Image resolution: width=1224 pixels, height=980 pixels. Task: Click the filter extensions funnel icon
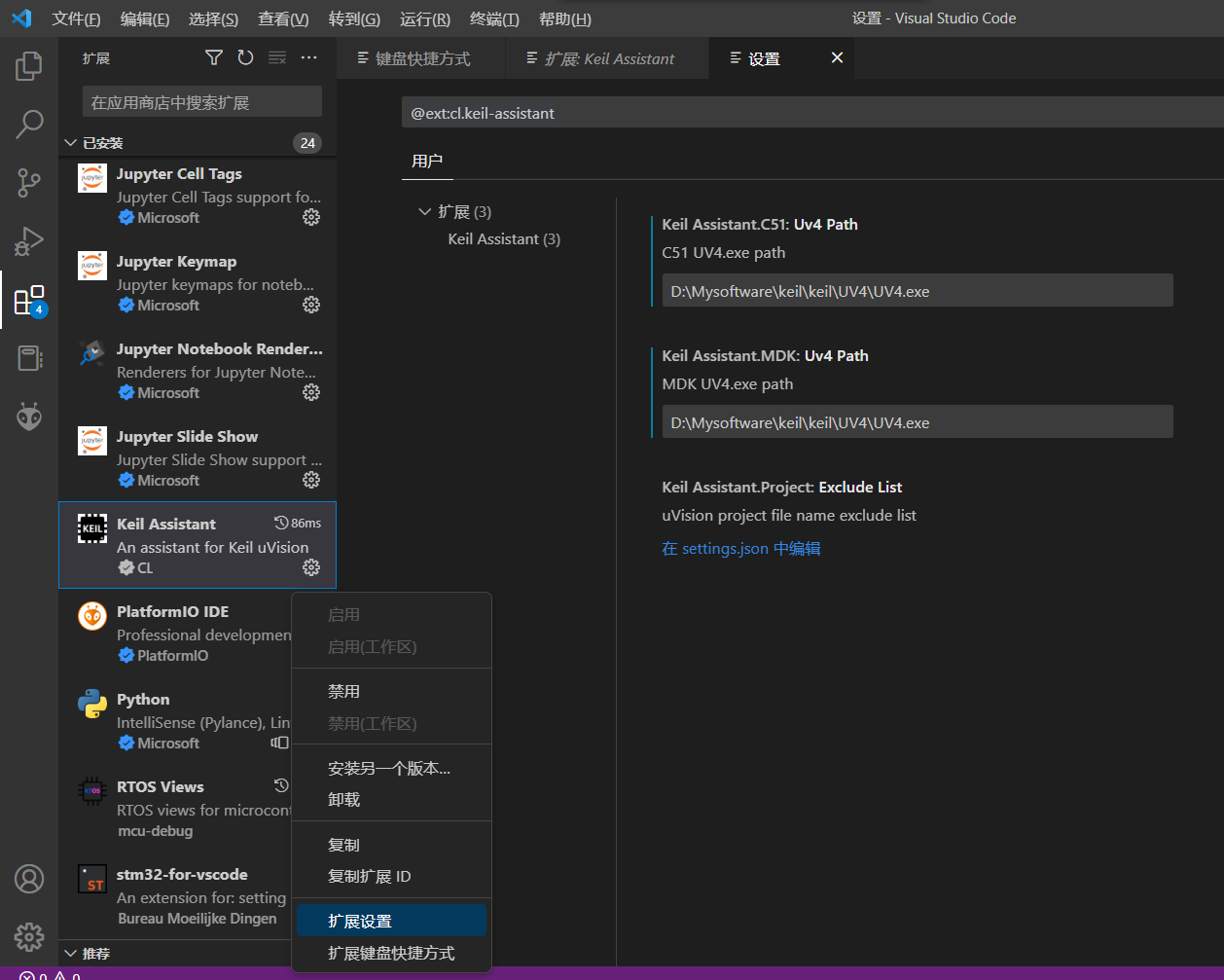pos(214,58)
